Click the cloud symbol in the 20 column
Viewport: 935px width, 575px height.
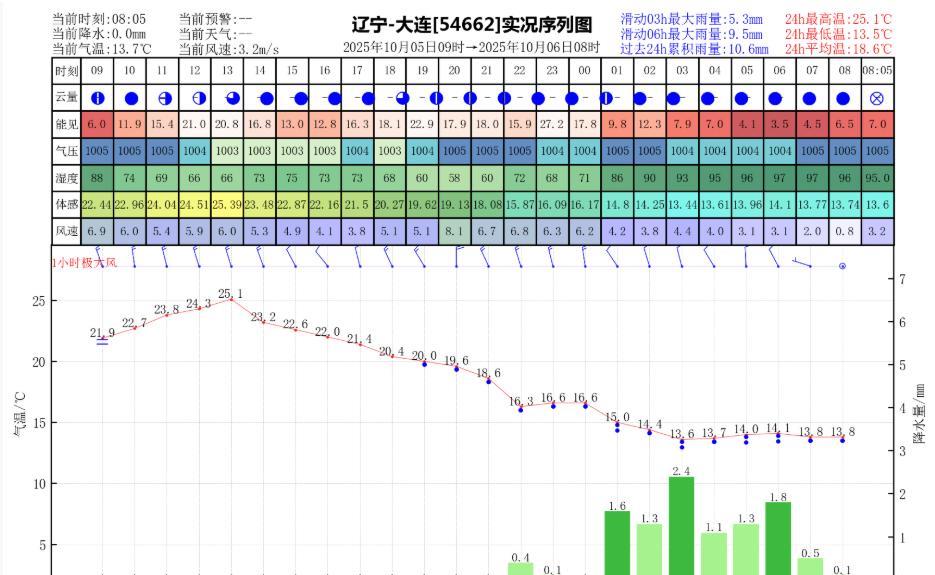(470, 98)
